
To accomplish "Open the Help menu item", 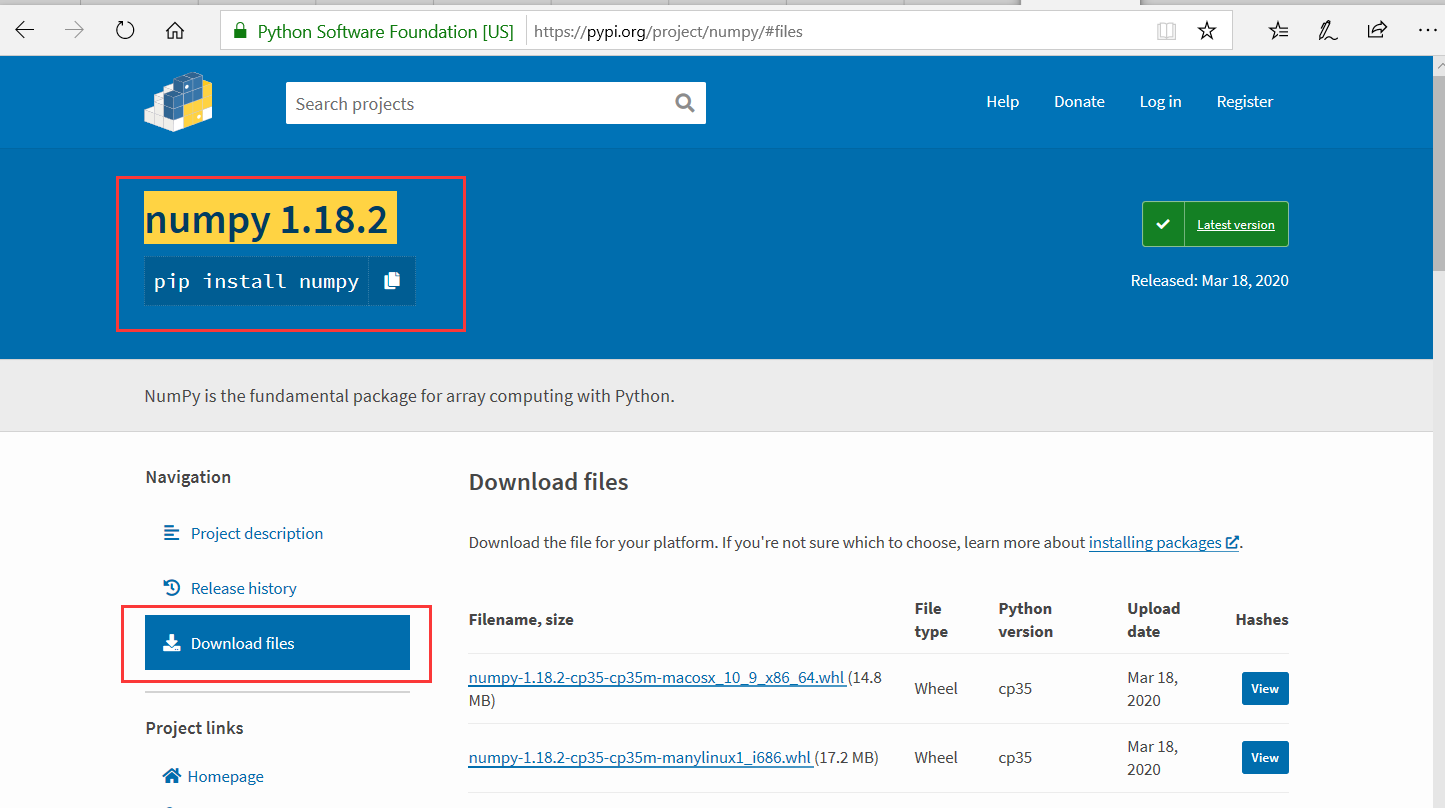I will [x=1002, y=102].
